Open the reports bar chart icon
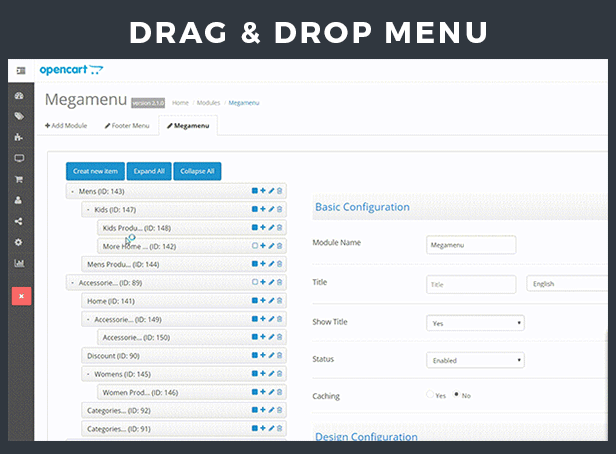The image size is (616, 454). click(x=21, y=264)
